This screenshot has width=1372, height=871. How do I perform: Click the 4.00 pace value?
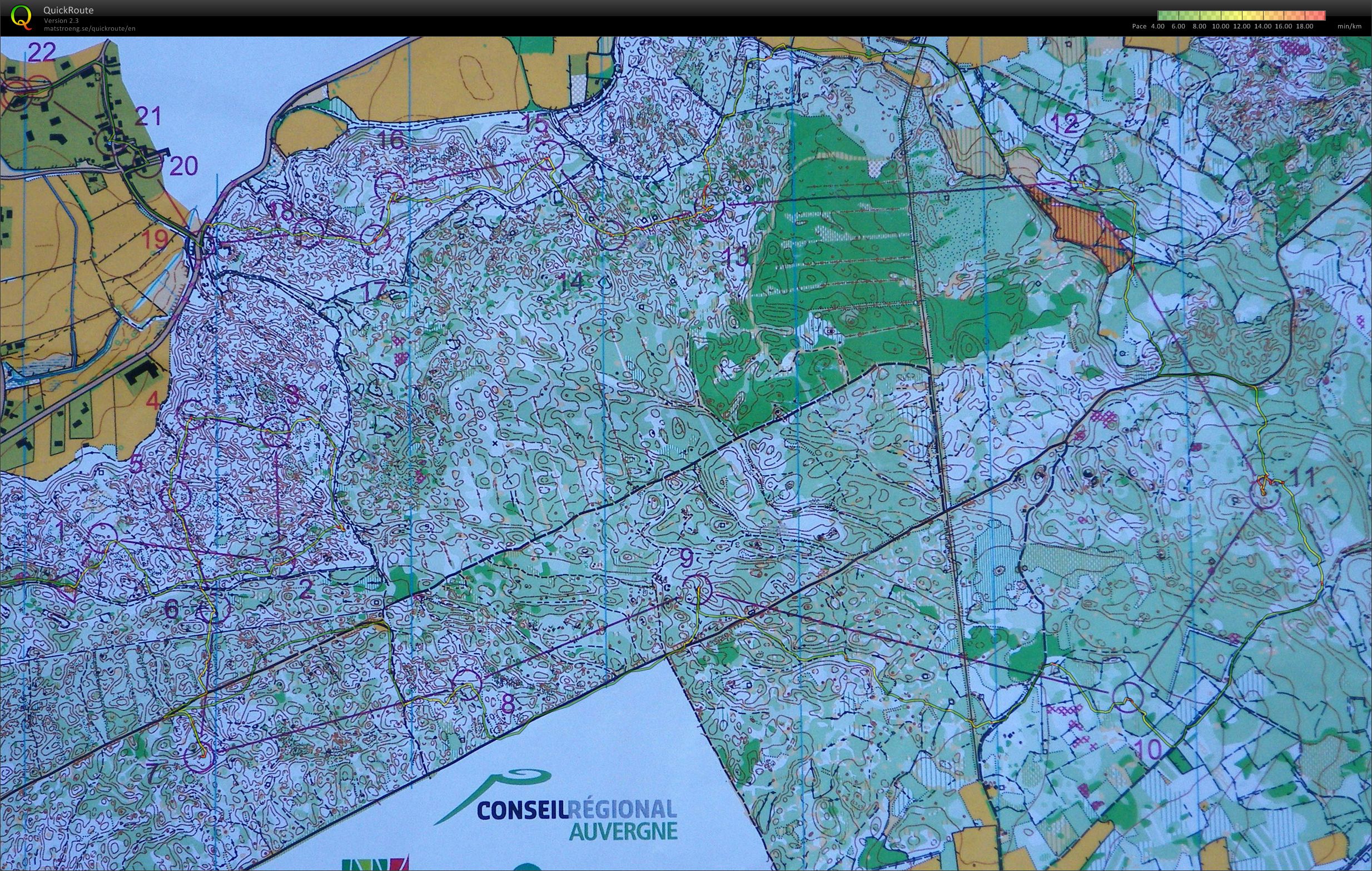(x=1158, y=26)
